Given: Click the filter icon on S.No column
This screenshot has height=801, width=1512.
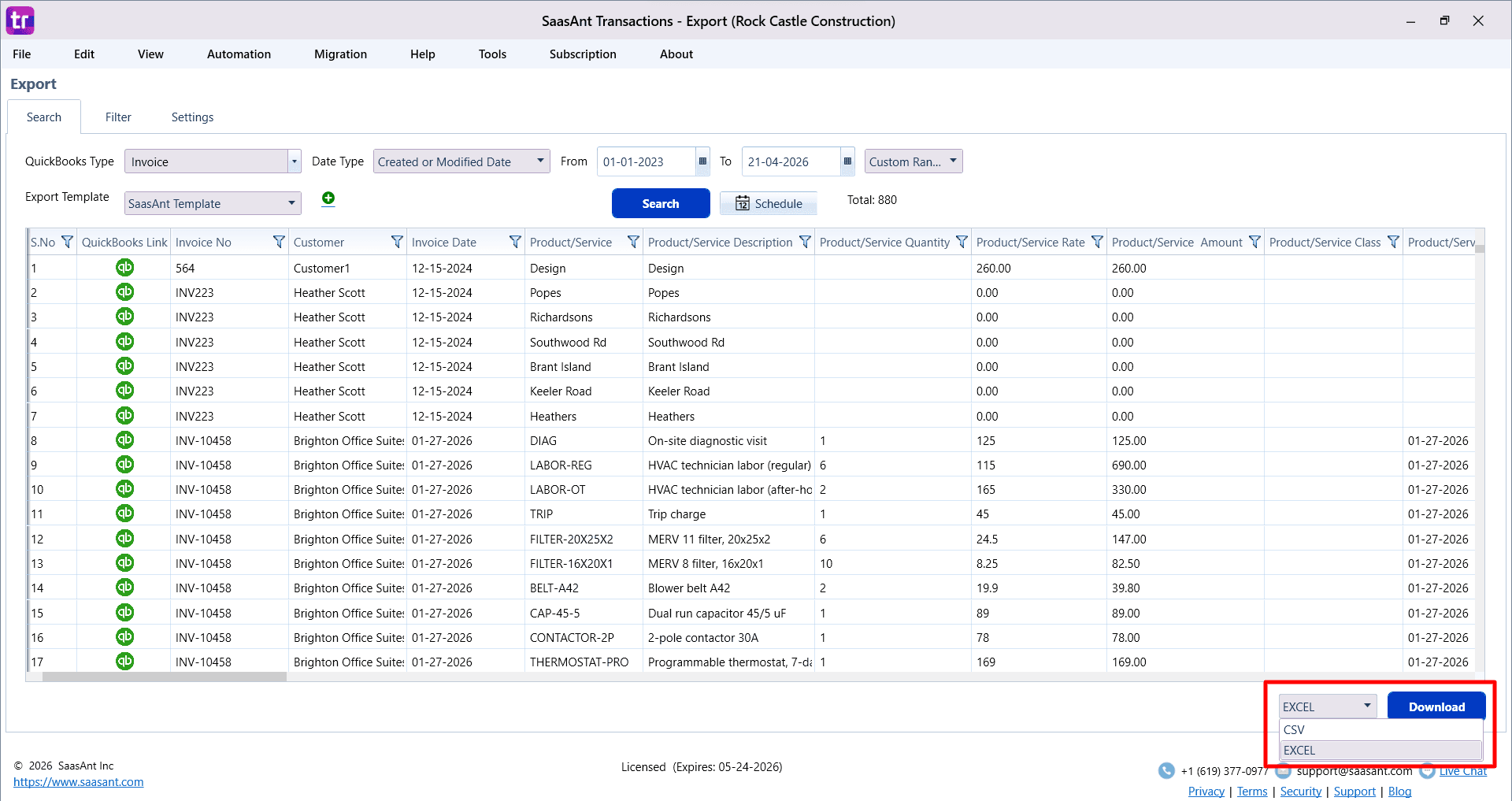Looking at the screenshot, I should (x=67, y=242).
